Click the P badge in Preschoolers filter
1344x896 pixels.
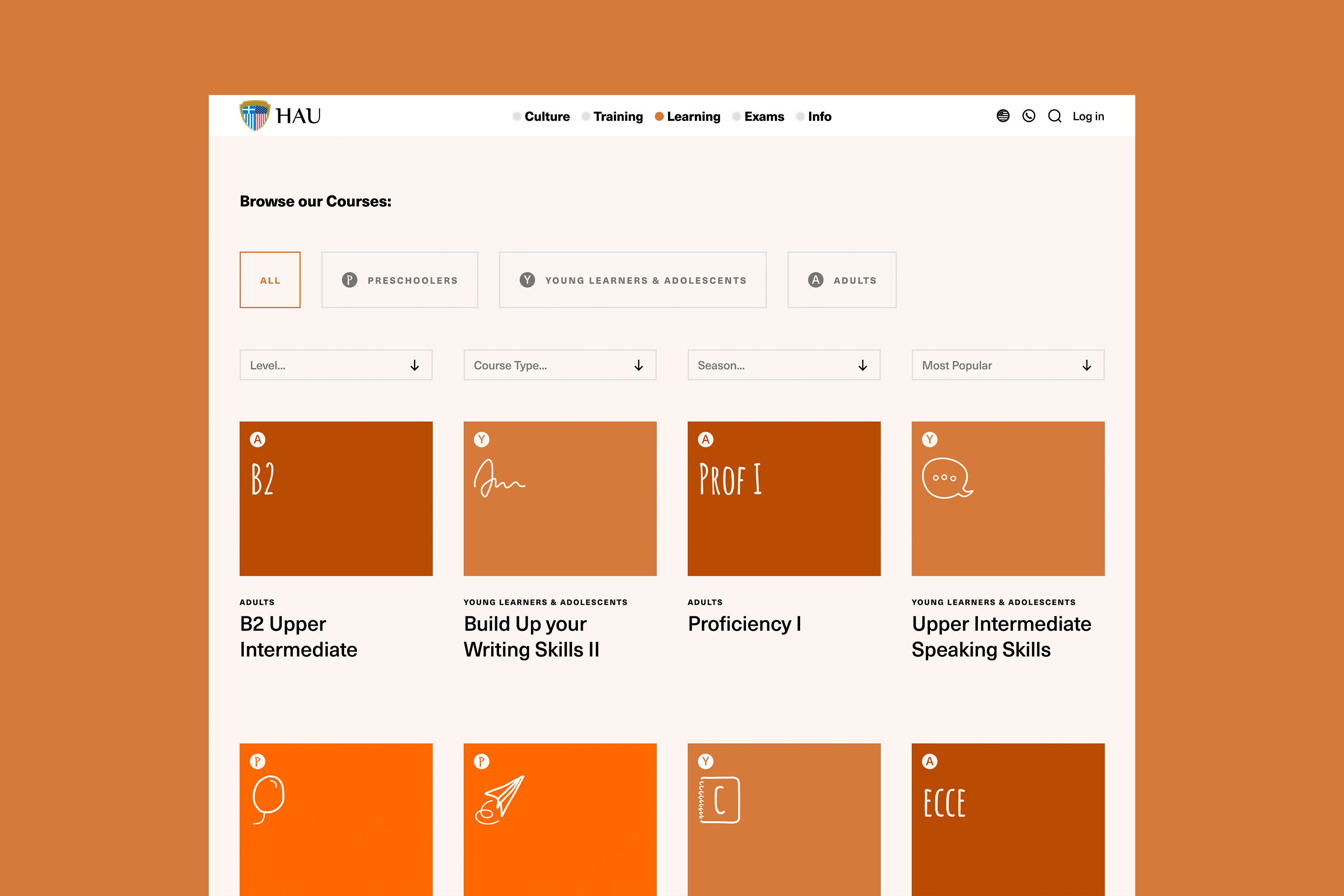[349, 280]
